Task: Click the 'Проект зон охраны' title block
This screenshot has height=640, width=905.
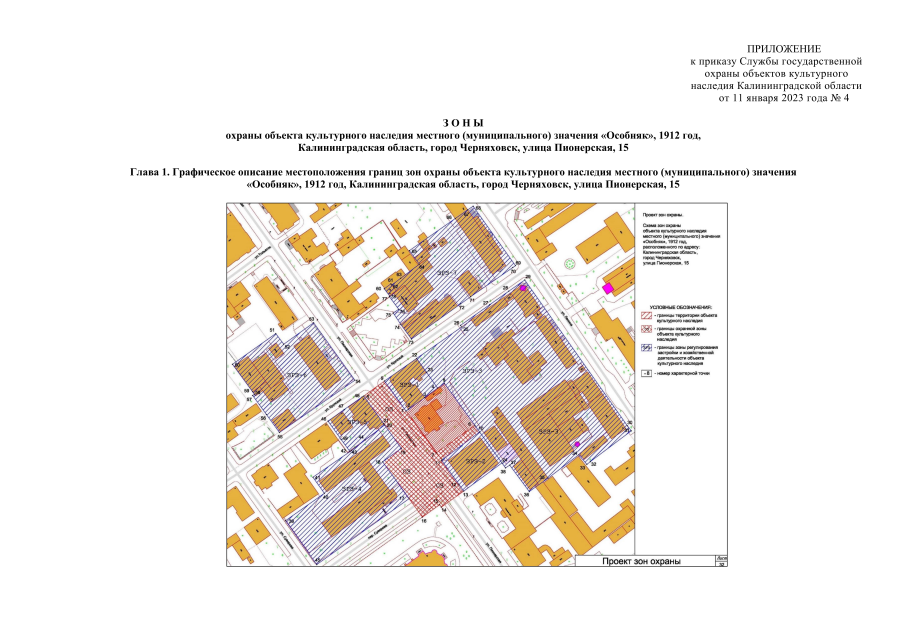Action: 645,561
